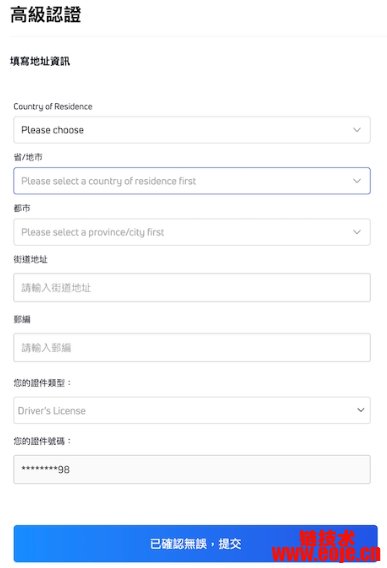Open the 省/地市 province dropdown
The image size is (387, 568).
pos(192,181)
